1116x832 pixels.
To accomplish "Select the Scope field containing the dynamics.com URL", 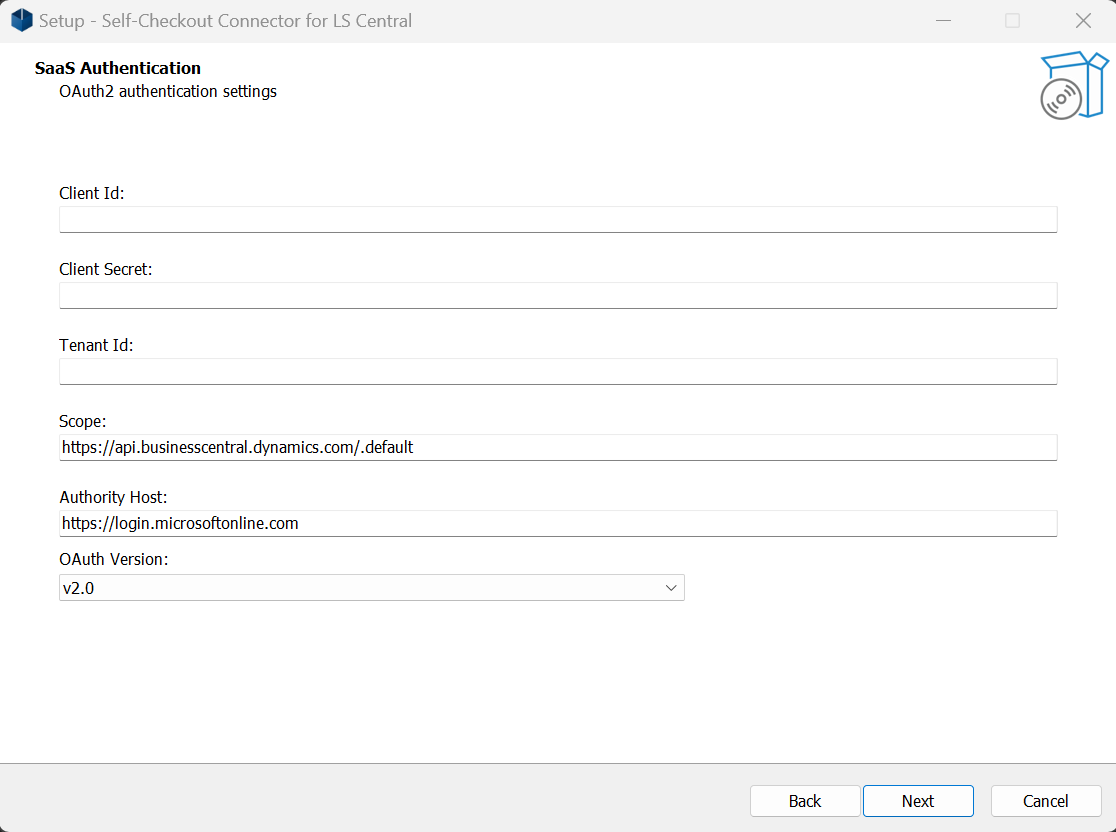I will pyautogui.click(x=558, y=447).
